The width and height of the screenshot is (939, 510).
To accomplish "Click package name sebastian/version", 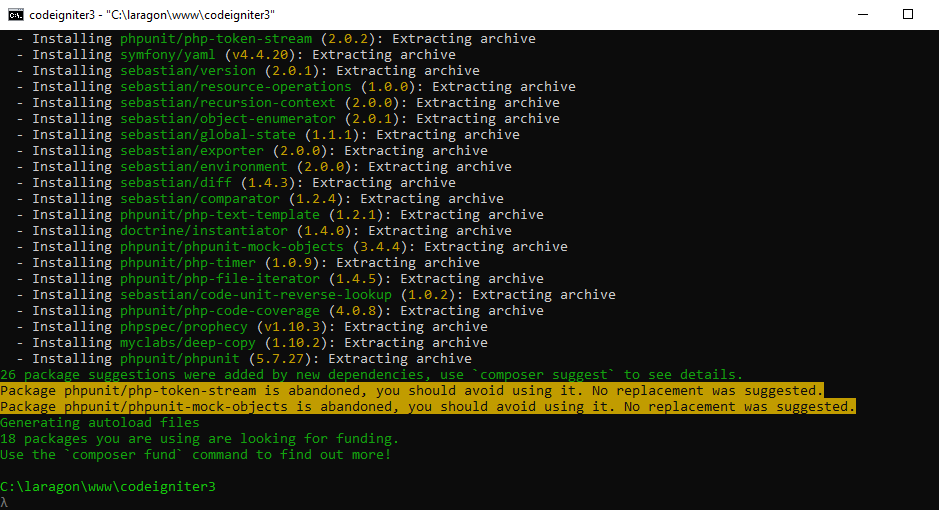I will pyautogui.click(x=188, y=71).
